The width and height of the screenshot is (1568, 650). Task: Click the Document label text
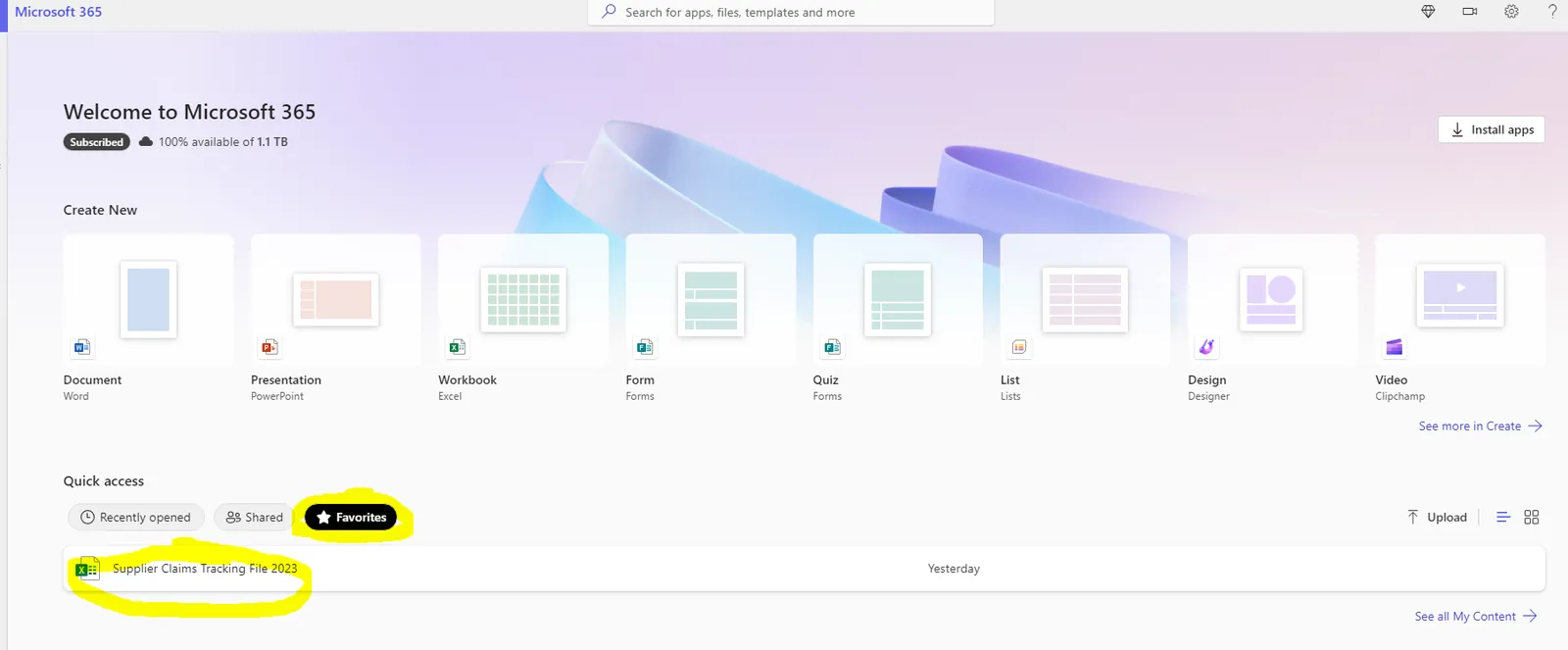coord(92,379)
